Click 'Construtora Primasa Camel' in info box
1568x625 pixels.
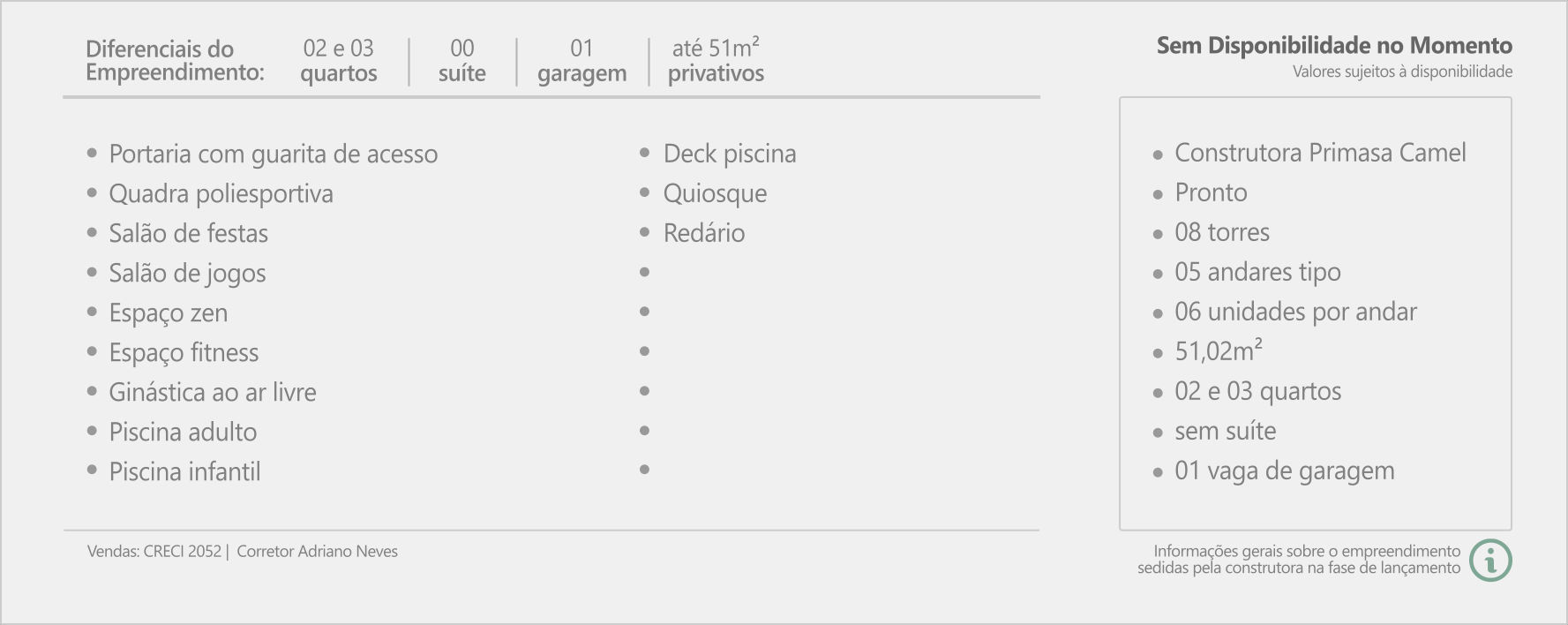point(1320,153)
